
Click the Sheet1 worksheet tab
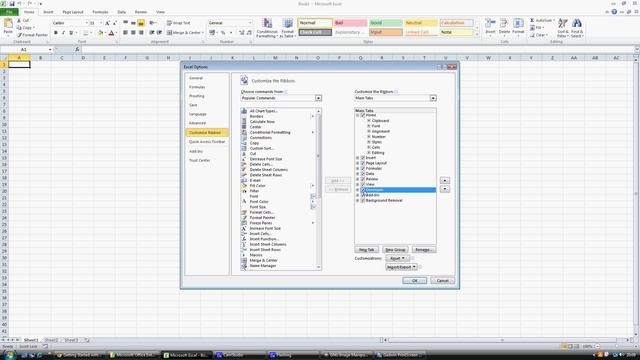coord(31,340)
